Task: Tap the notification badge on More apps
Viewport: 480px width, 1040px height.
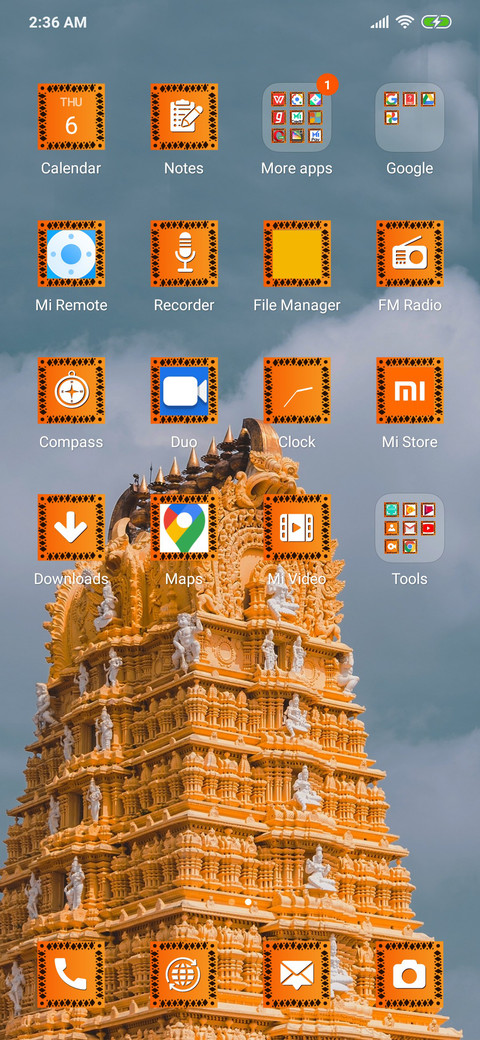Action: pos(328,85)
